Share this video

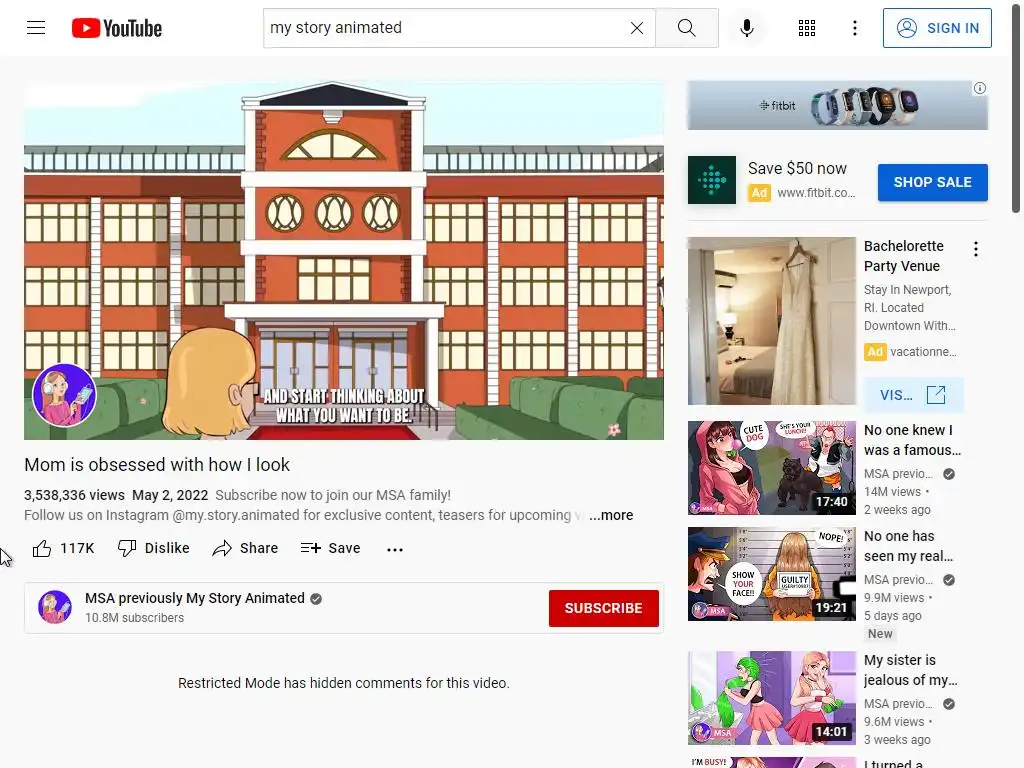pos(246,548)
